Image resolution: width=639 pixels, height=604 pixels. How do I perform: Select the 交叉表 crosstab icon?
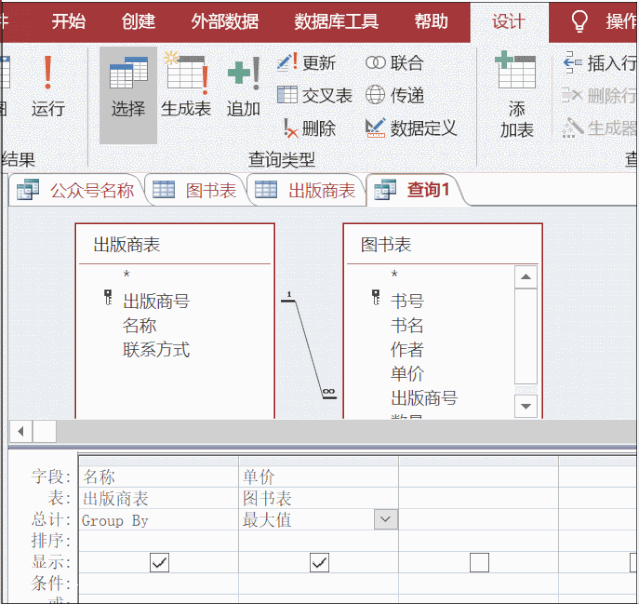pos(315,95)
